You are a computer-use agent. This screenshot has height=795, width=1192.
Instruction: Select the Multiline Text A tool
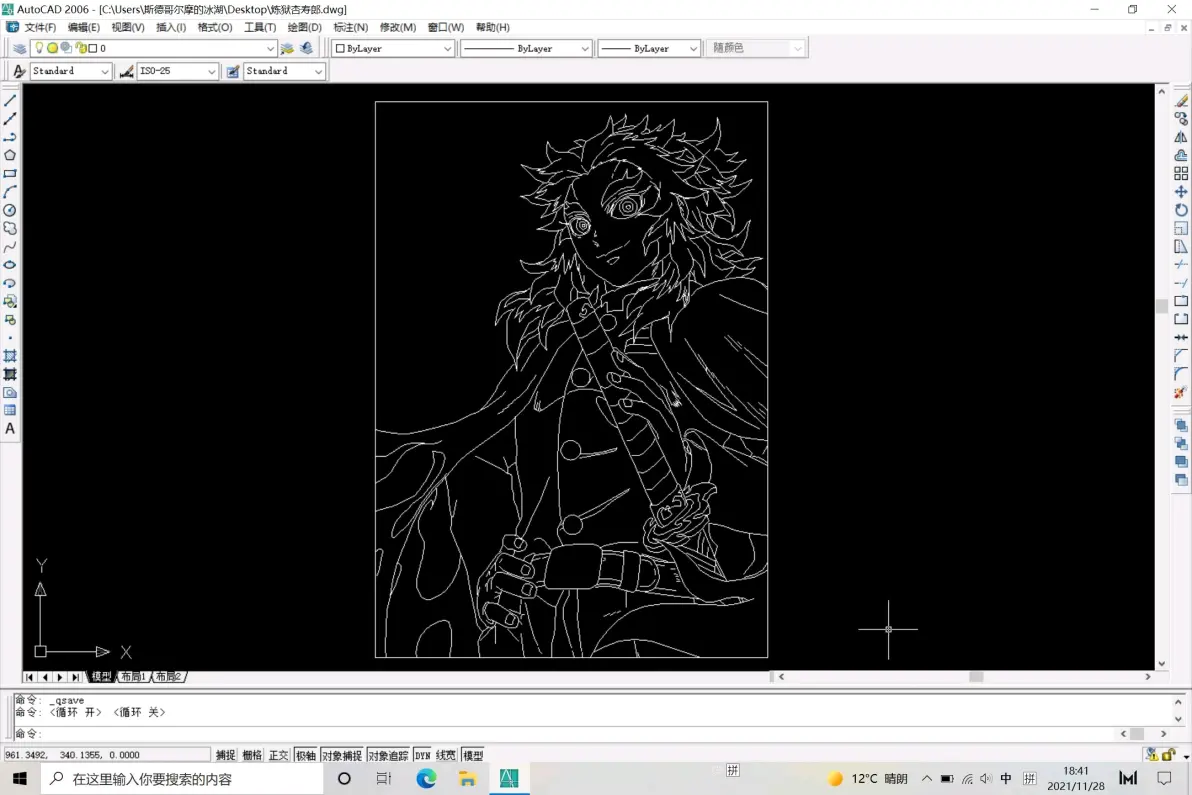click(10, 429)
